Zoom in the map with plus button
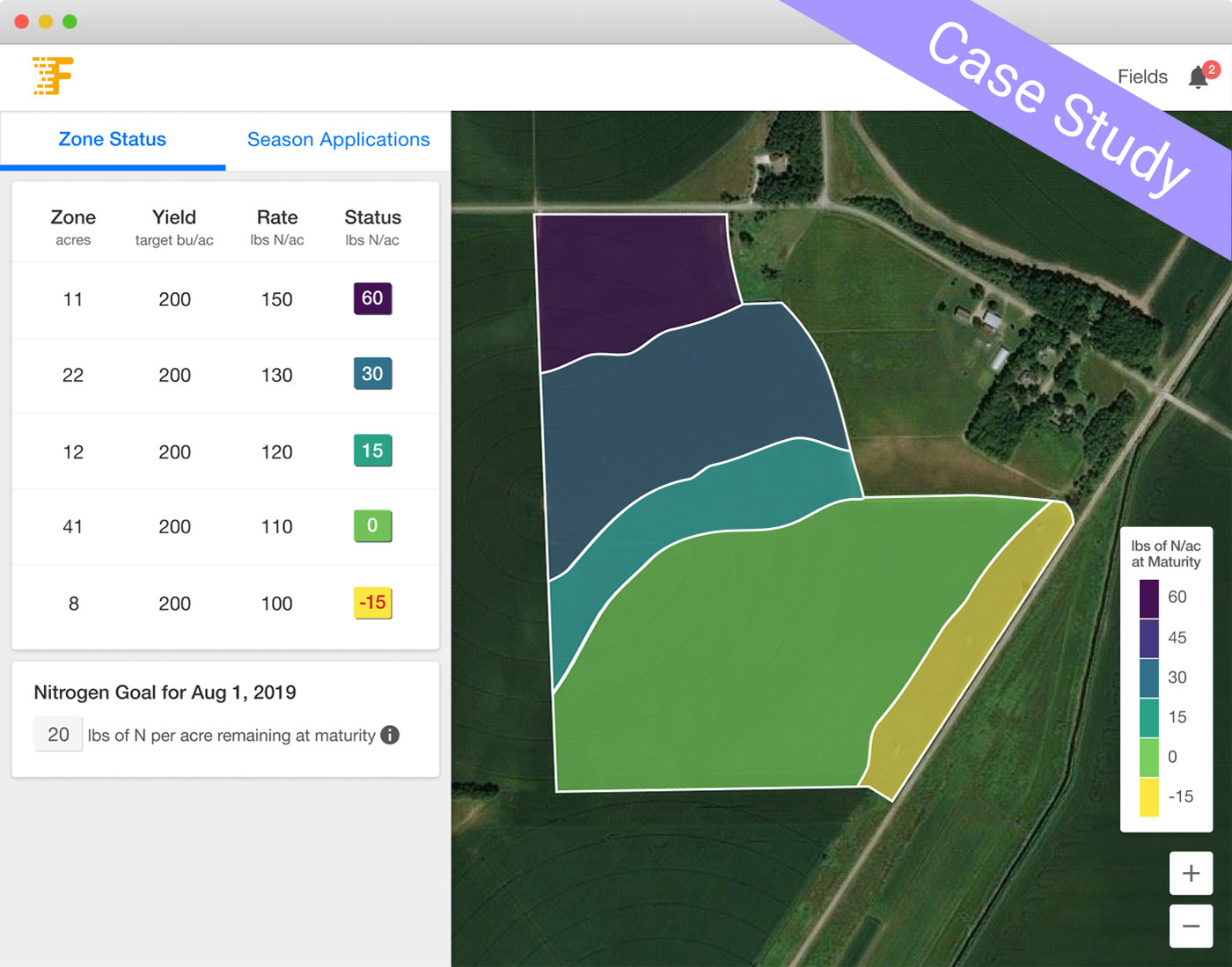 [x=1191, y=873]
